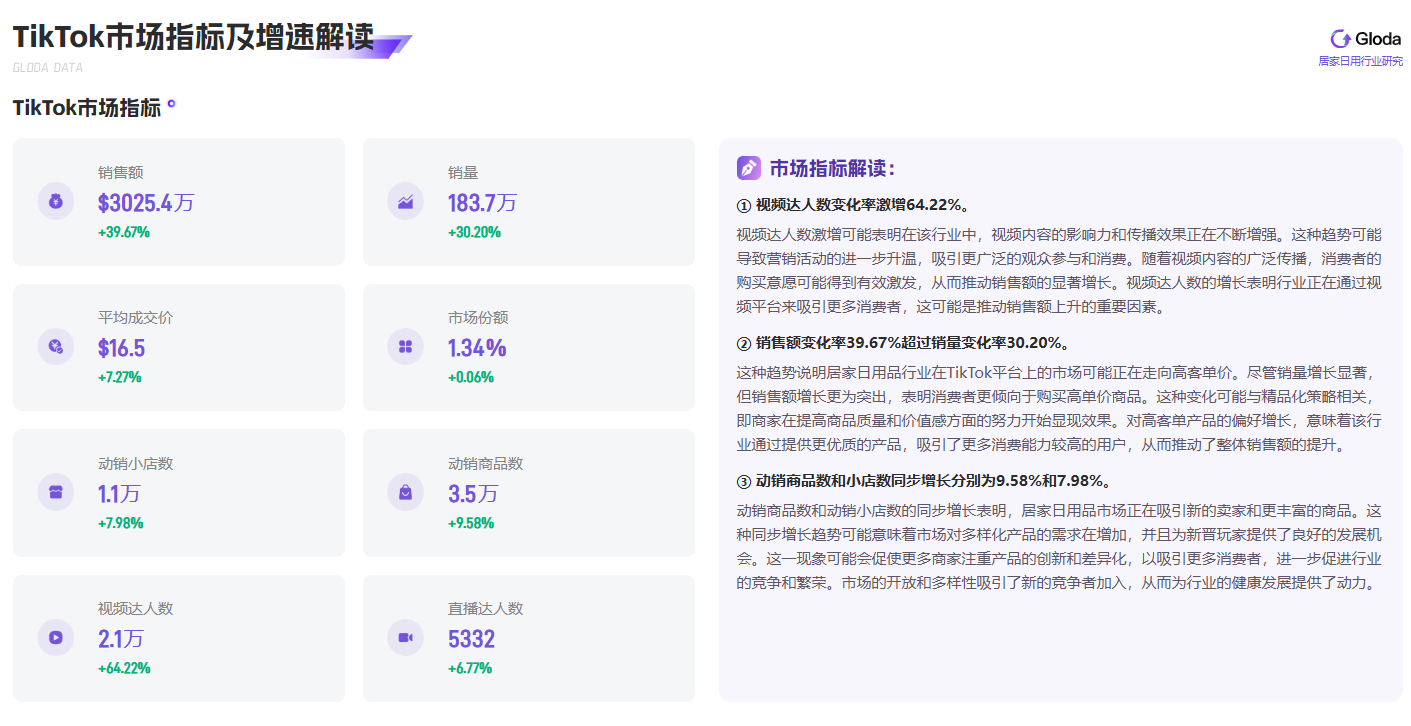Click the info dot after TikTok市场指标 heading
This screenshot has height=726, width=1411.
click(x=171, y=104)
